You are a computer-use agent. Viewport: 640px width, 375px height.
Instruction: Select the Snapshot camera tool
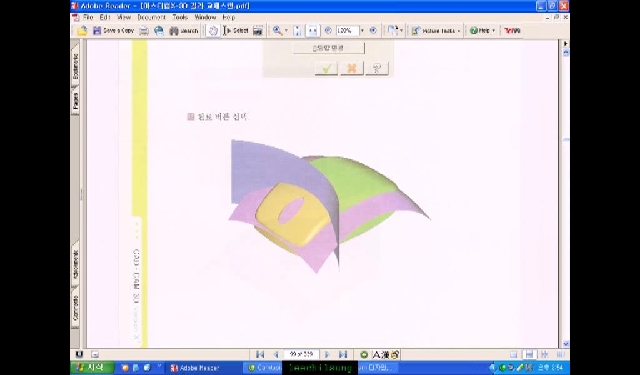point(258,31)
